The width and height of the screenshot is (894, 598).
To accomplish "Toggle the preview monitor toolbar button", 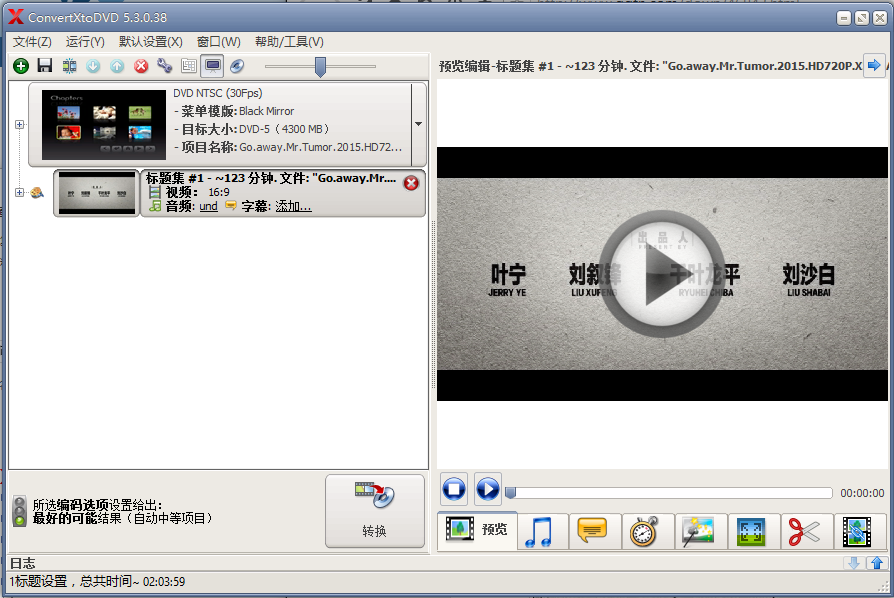I will coord(213,66).
